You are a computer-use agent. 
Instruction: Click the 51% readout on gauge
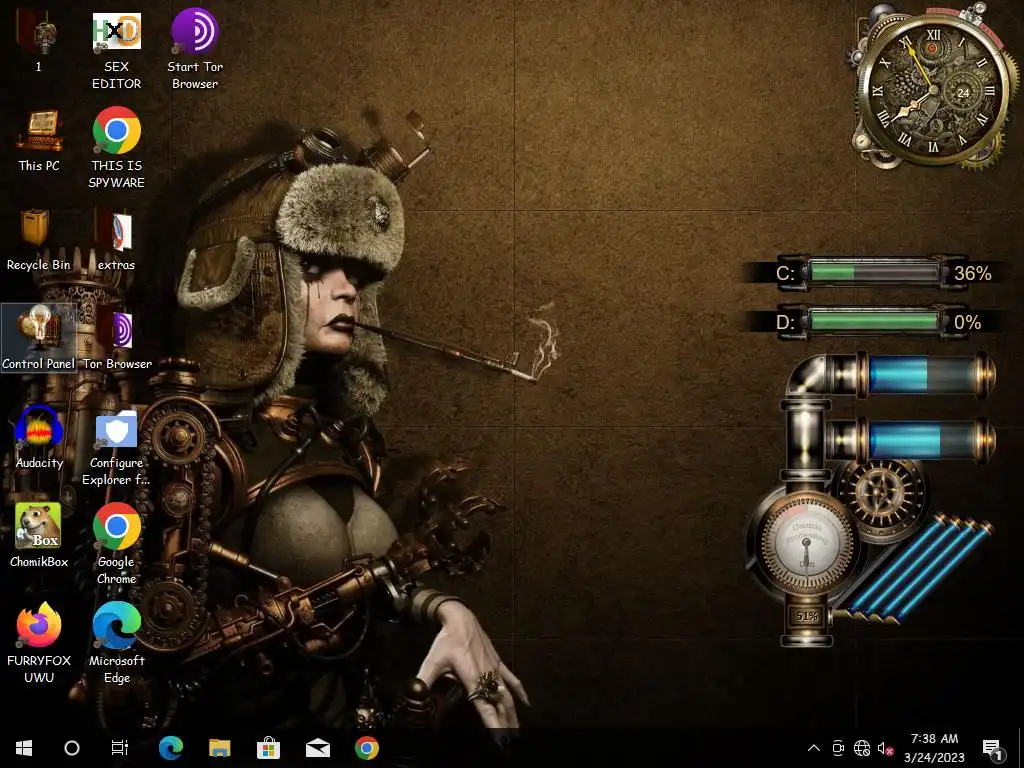click(807, 616)
